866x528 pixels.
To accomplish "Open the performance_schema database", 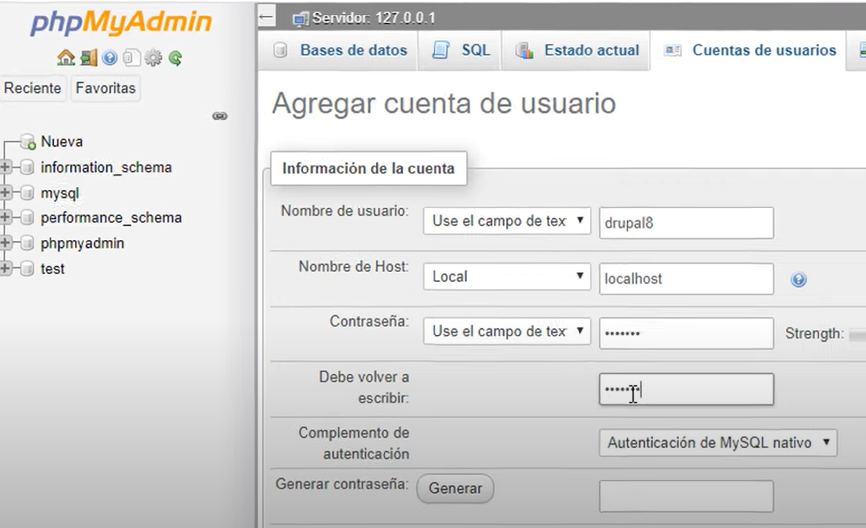I will pyautogui.click(x=111, y=218).
